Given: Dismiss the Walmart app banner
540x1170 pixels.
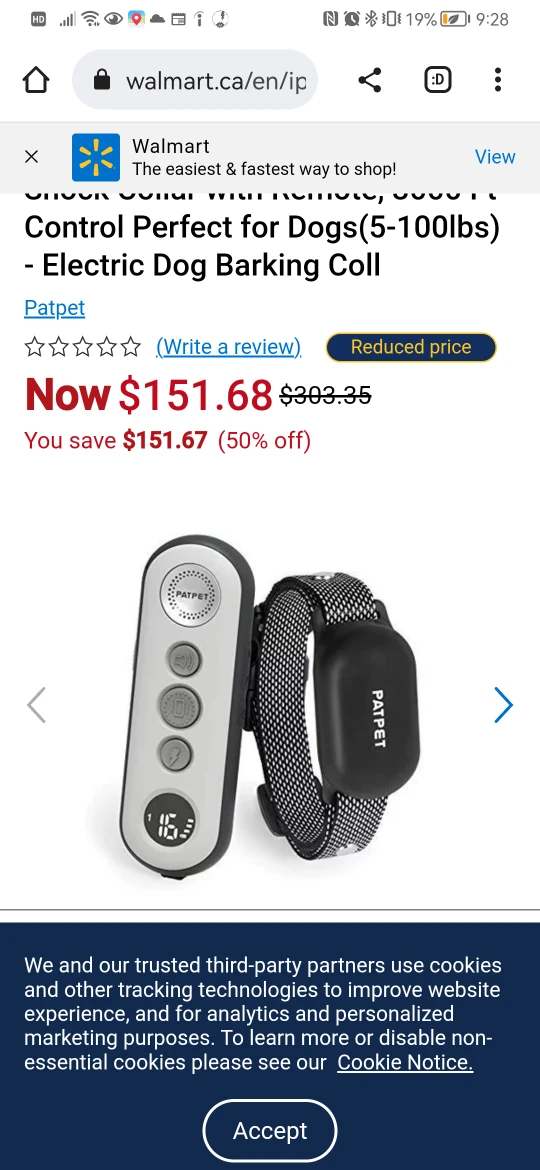Looking at the screenshot, I should pos(31,157).
